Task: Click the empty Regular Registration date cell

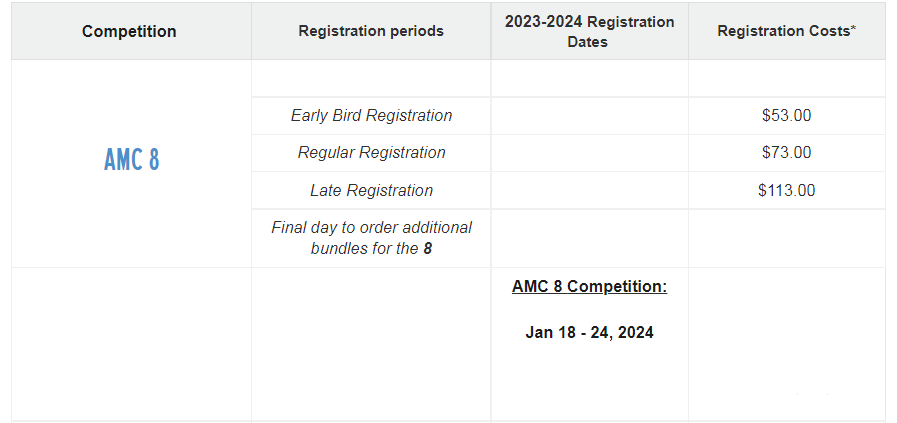Action: tap(589, 153)
